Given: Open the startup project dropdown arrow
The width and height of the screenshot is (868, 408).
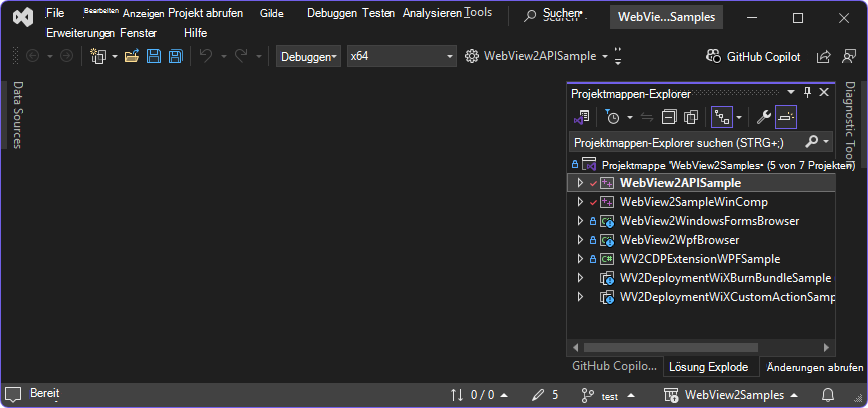Looking at the screenshot, I should click(604, 56).
